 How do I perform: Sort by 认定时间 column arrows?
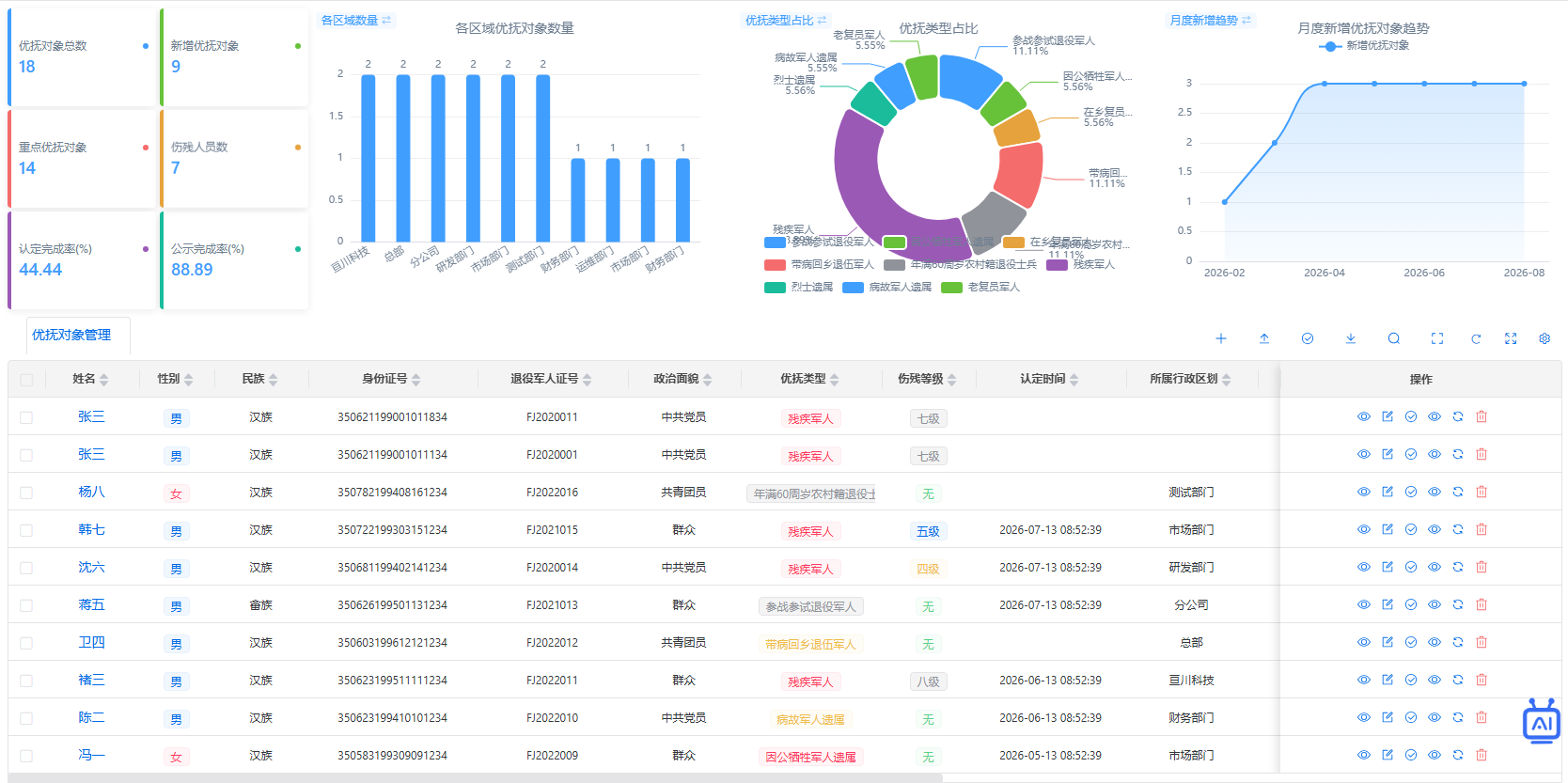click(x=1074, y=380)
